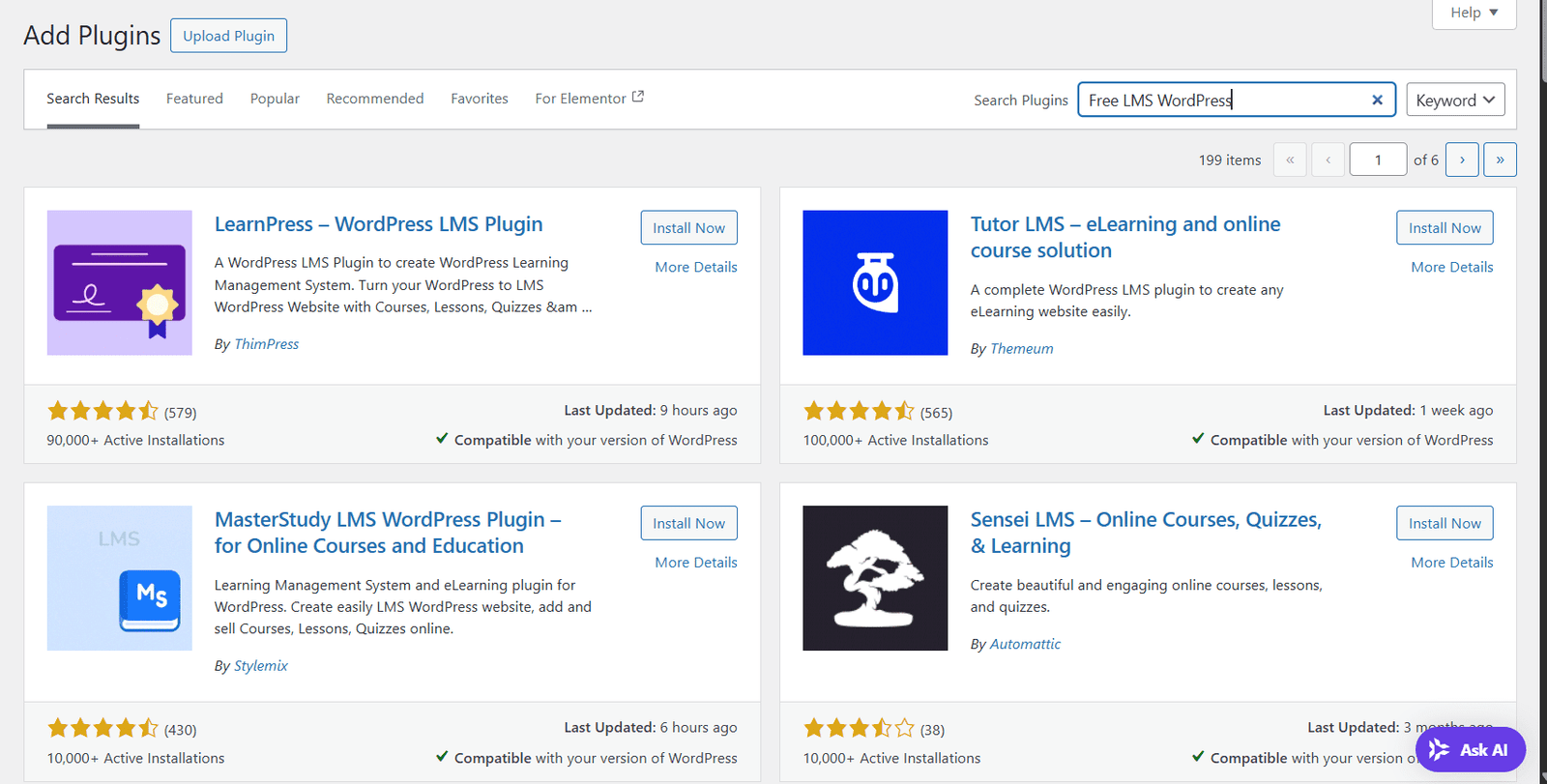Expand the Help dropdown tab
The height and width of the screenshot is (784, 1547).
[1474, 13]
